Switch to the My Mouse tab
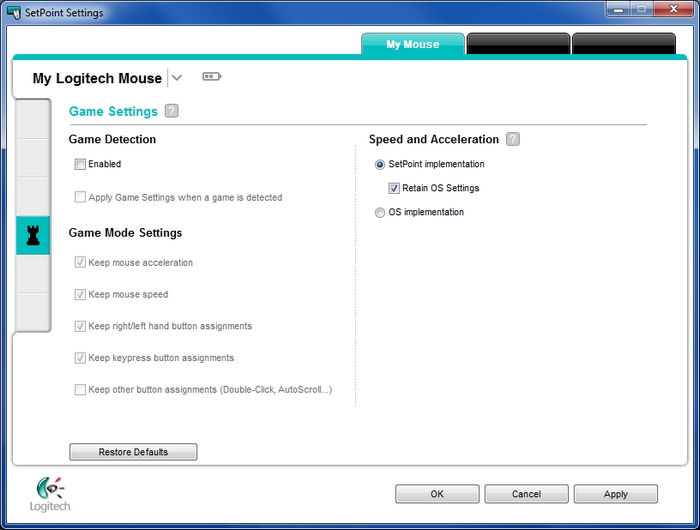The width and height of the screenshot is (700, 530). tap(413, 44)
